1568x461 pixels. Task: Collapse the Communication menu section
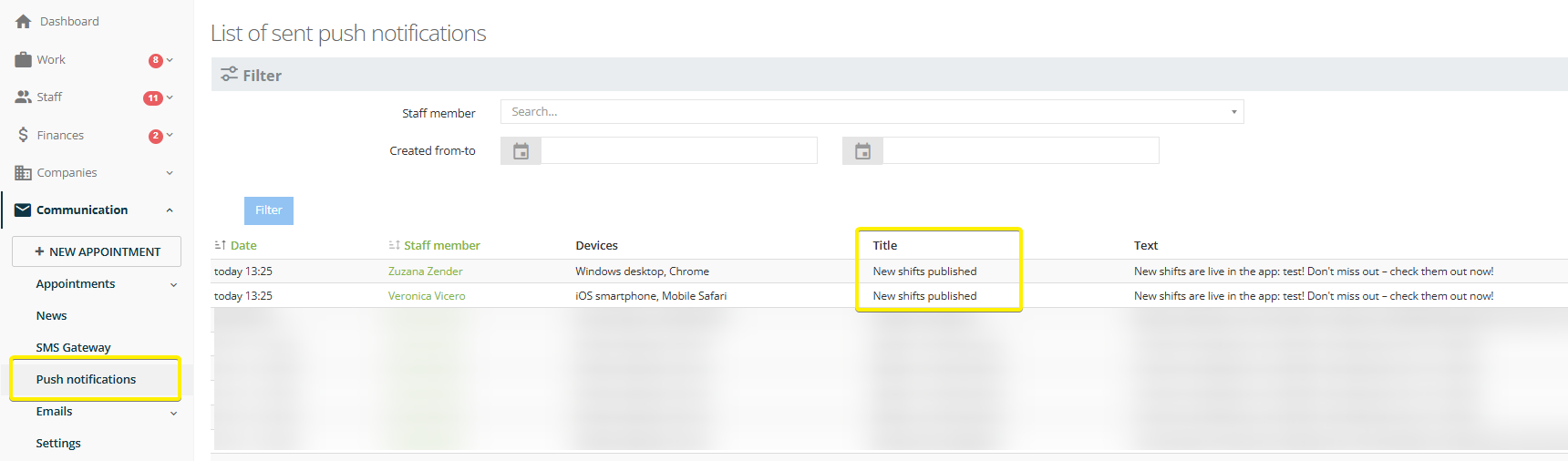[170, 210]
